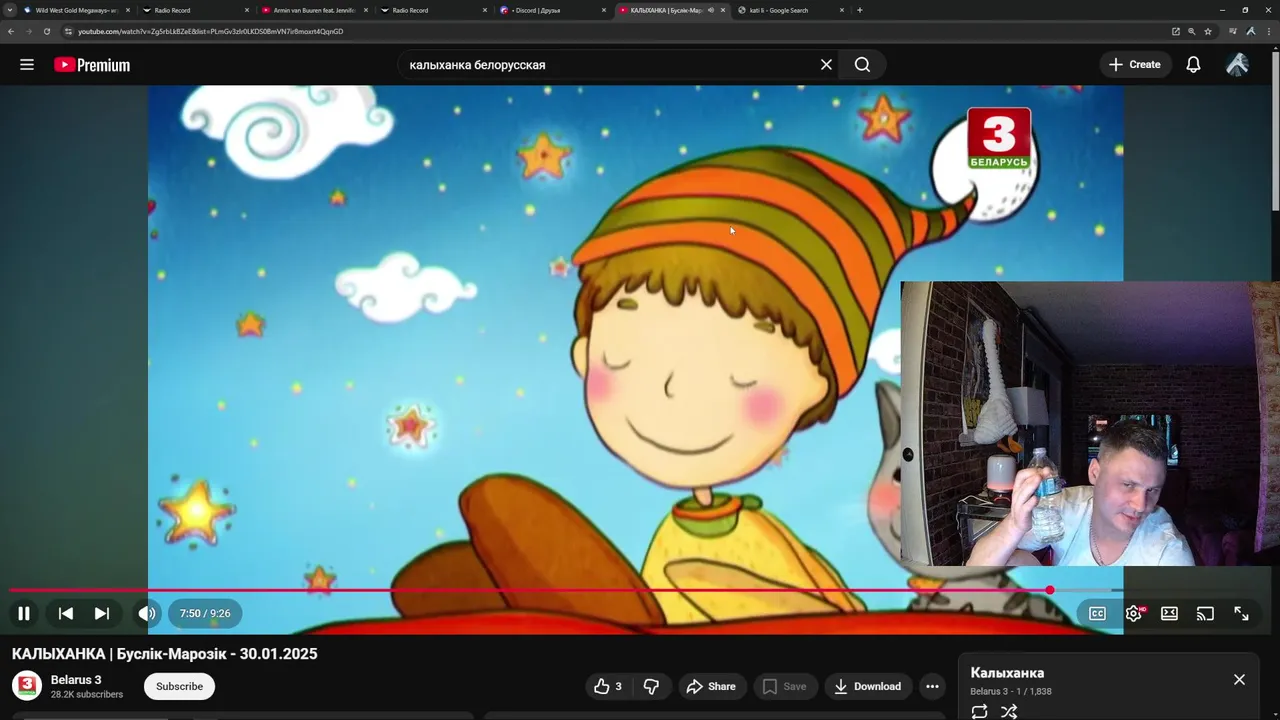
Task: Open install app icon in address bar
Action: coord(1176,31)
